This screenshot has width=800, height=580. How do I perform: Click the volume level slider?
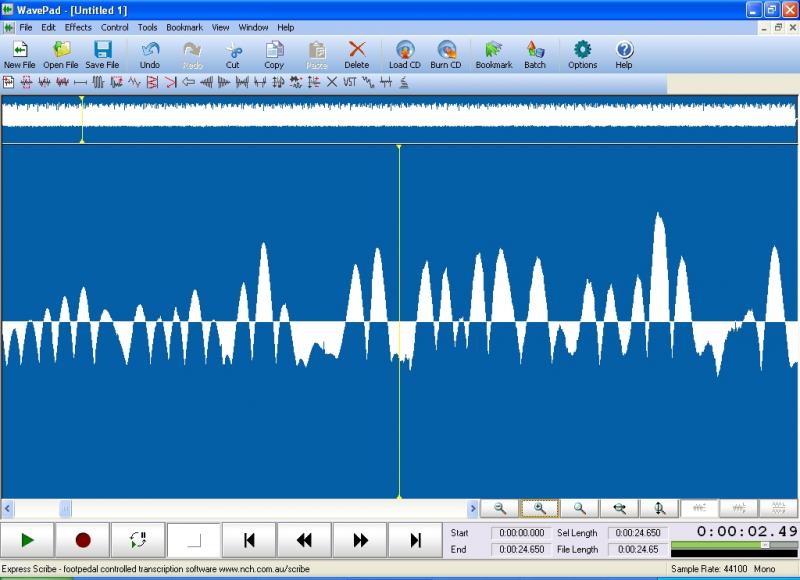click(x=765, y=545)
